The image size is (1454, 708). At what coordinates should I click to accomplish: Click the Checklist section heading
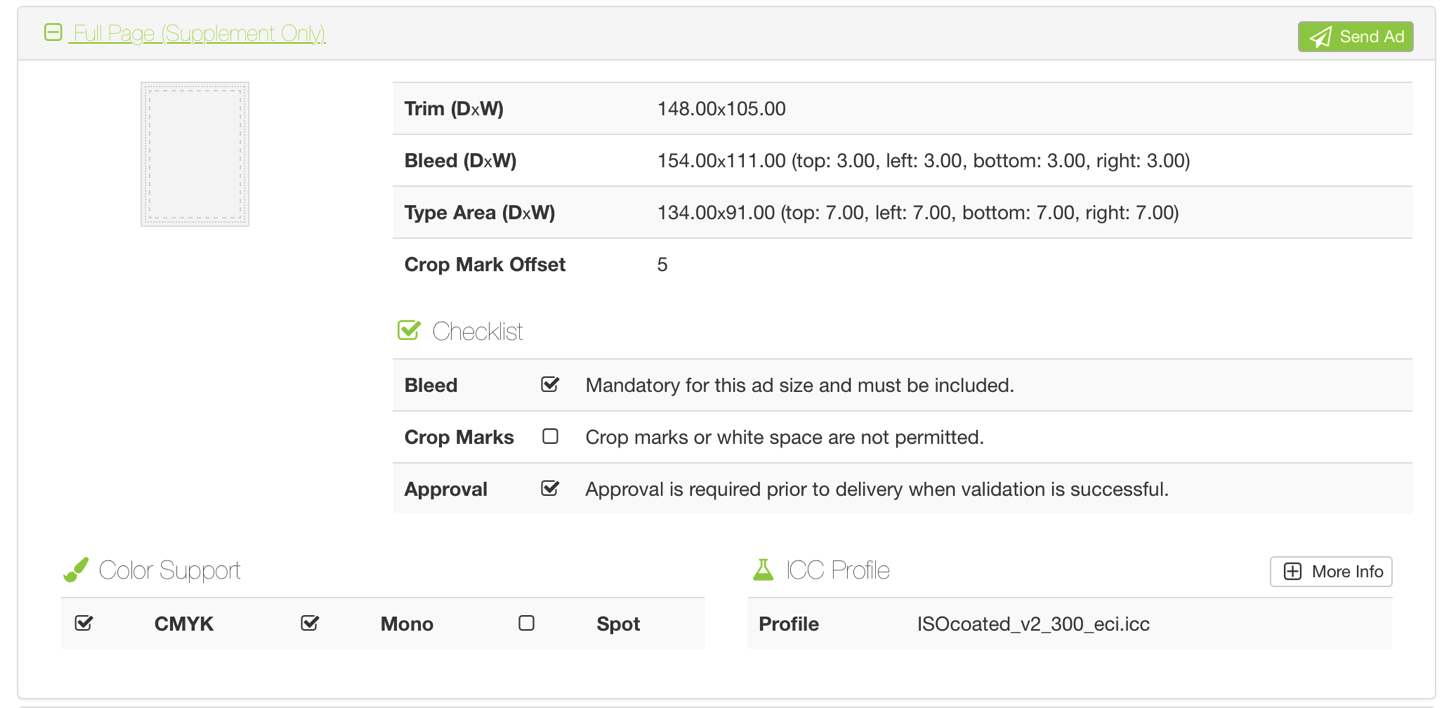click(x=477, y=331)
